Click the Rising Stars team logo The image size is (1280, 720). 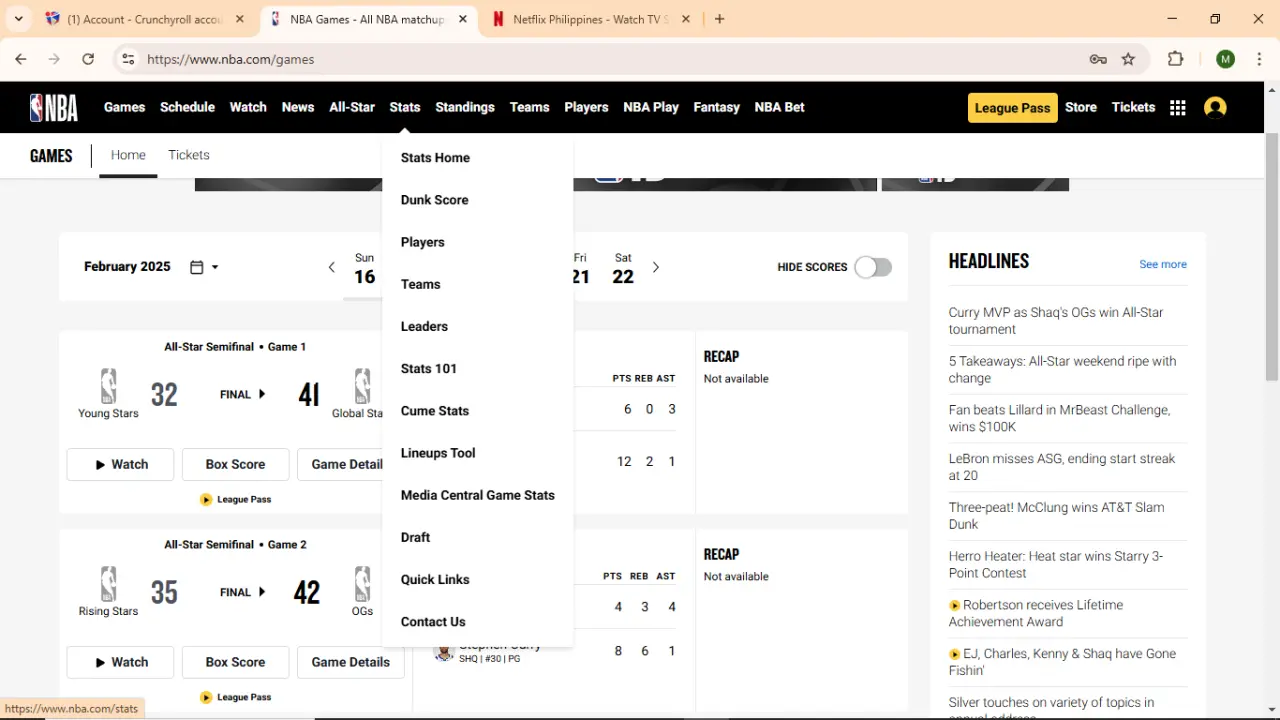(108, 584)
